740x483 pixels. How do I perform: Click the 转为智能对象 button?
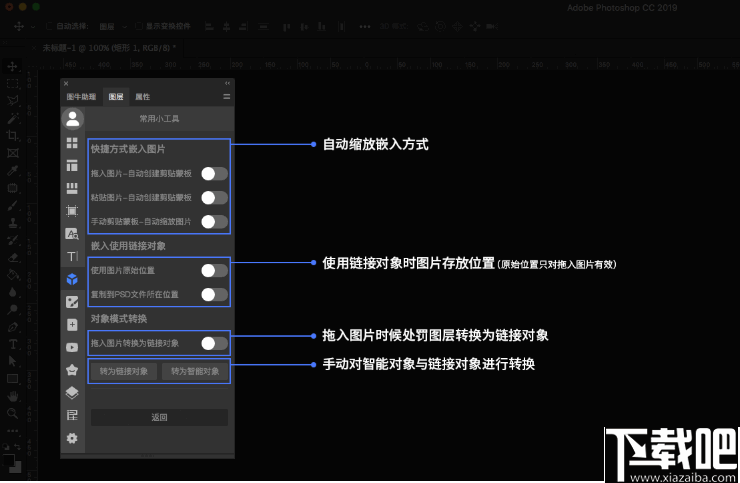point(195,372)
